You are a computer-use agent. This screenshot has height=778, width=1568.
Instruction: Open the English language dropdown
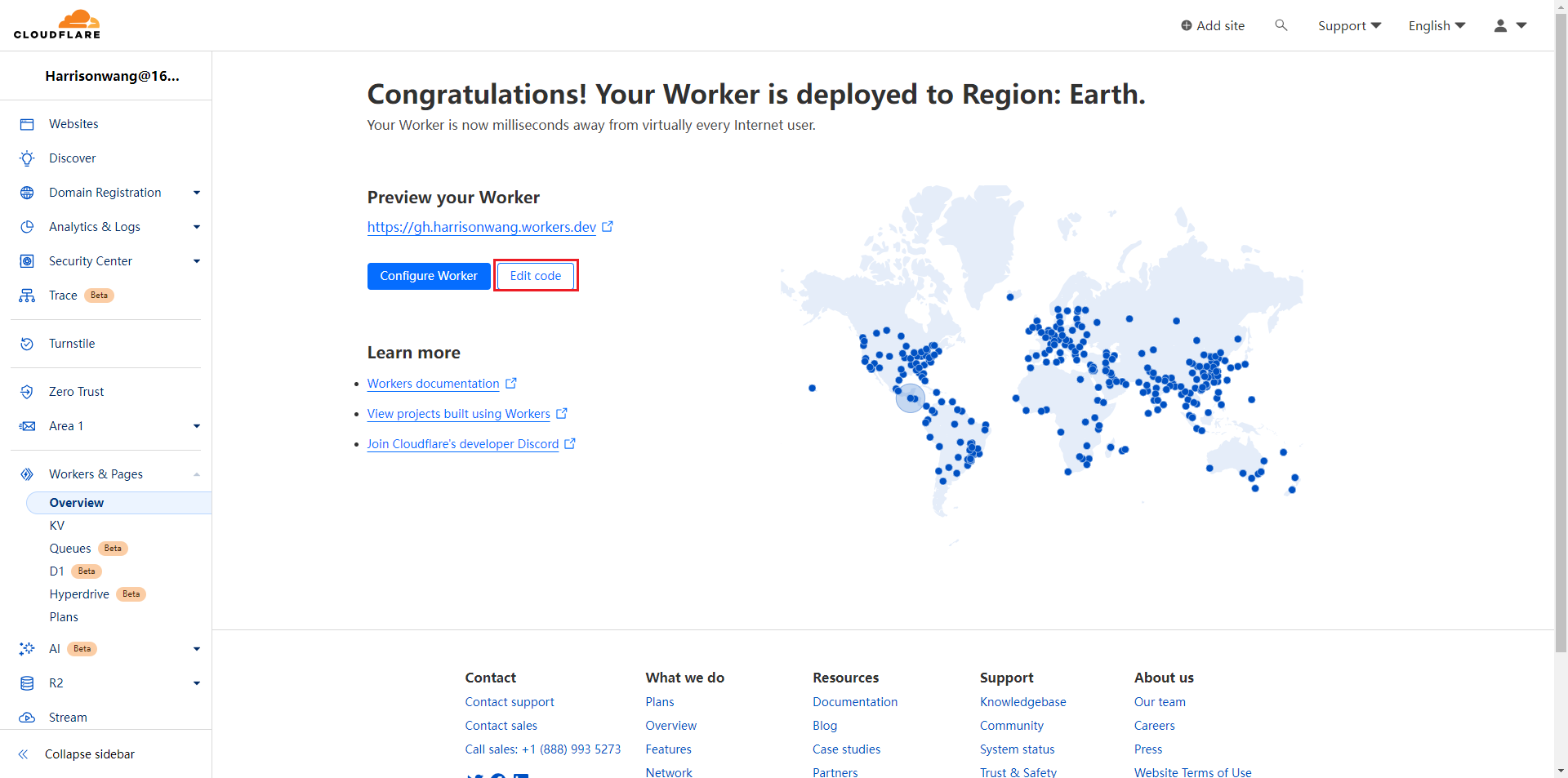(1437, 25)
